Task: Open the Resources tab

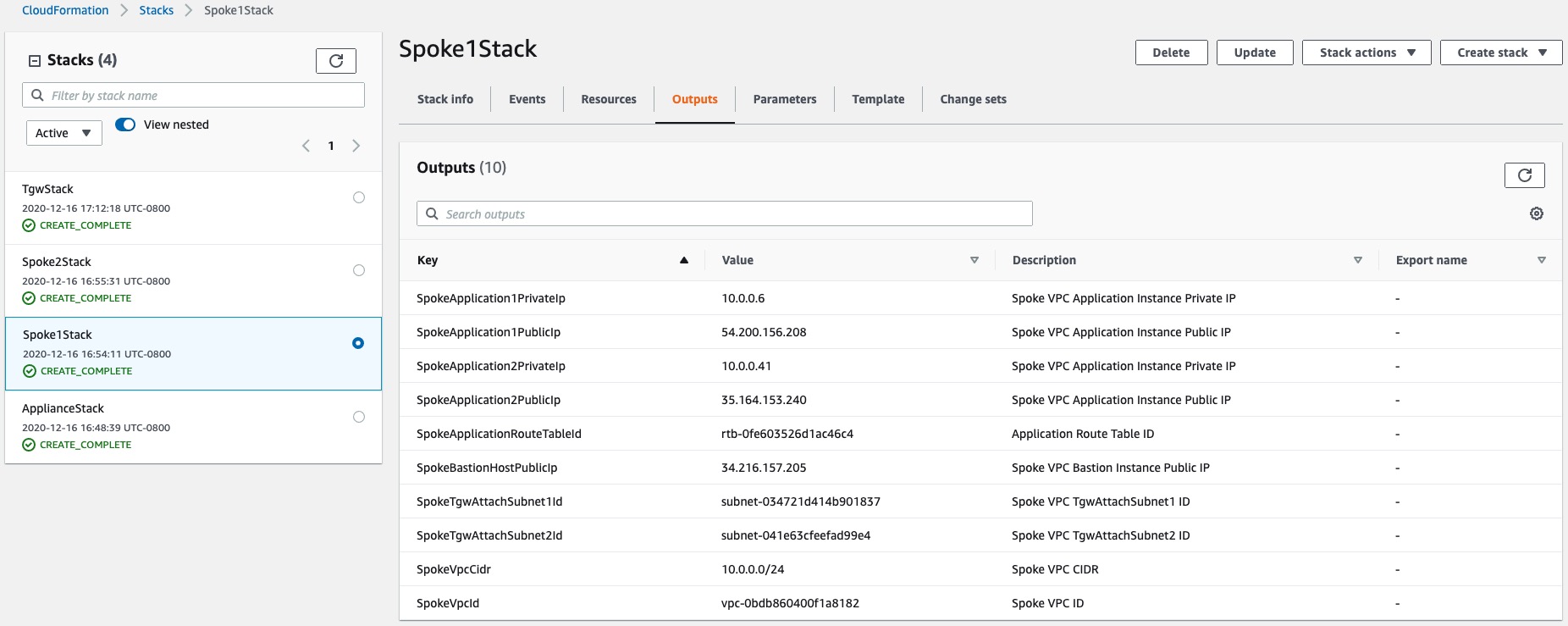Action: [x=609, y=99]
